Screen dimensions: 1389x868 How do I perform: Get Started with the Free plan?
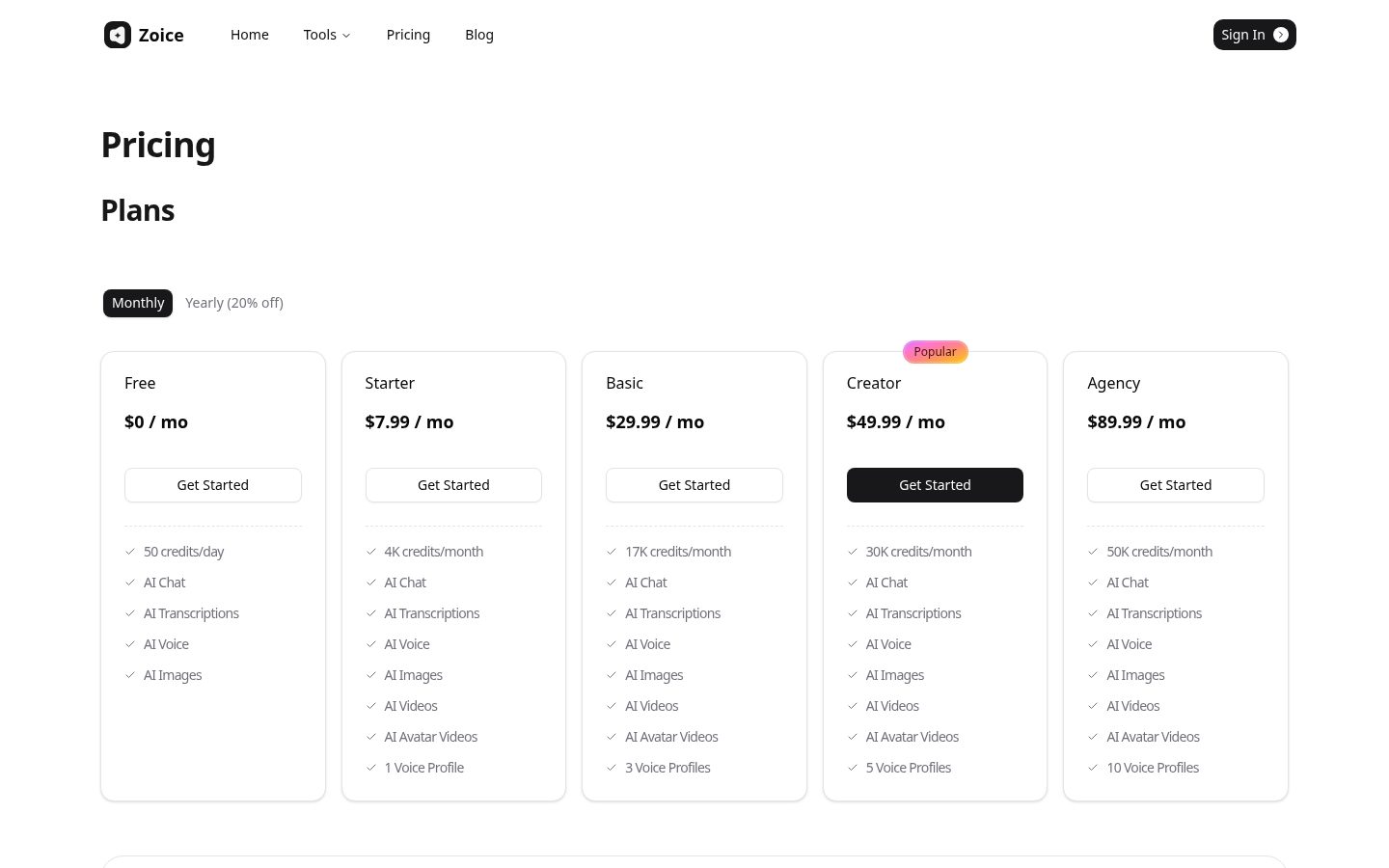coord(213,485)
